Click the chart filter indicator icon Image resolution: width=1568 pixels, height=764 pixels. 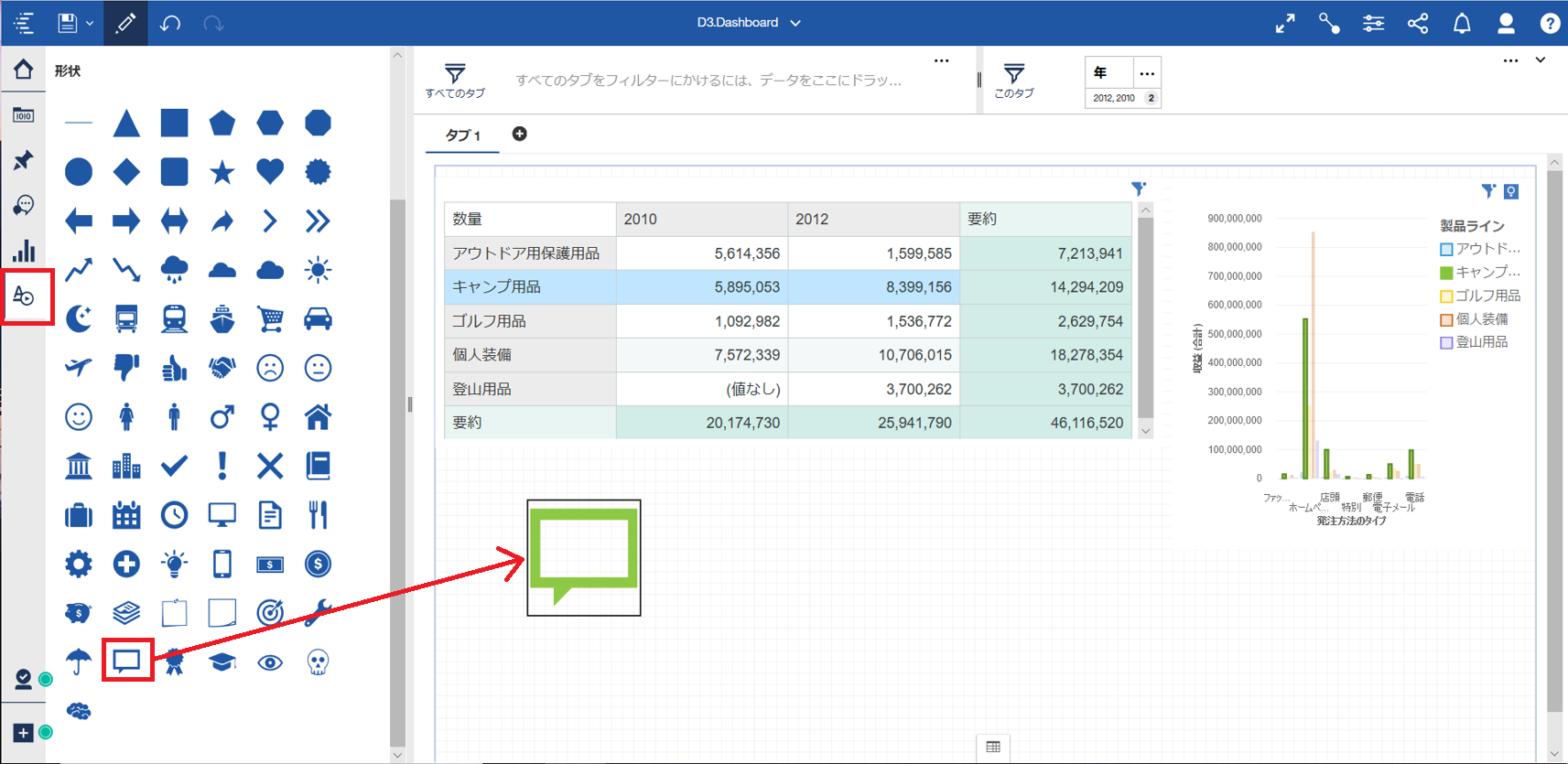[x=1488, y=190]
